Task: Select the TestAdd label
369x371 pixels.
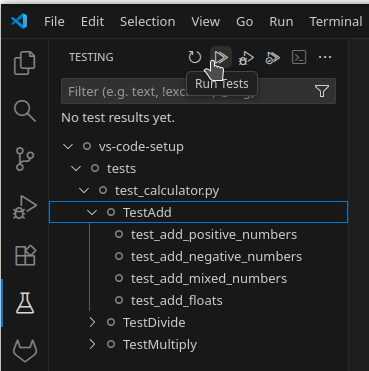Action: pos(147,212)
